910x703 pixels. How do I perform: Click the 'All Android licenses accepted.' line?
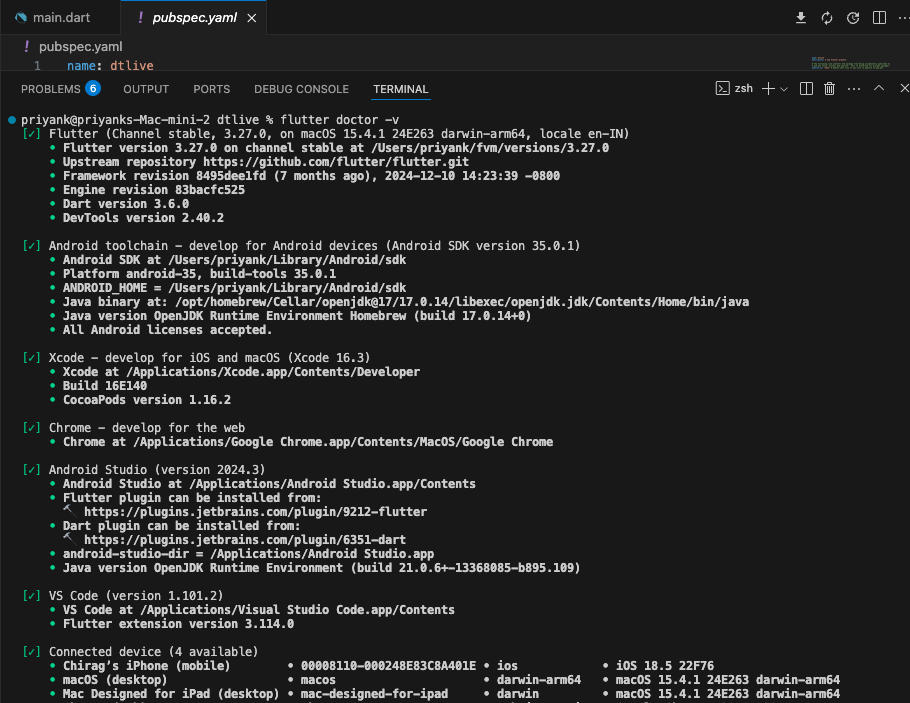(x=167, y=330)
